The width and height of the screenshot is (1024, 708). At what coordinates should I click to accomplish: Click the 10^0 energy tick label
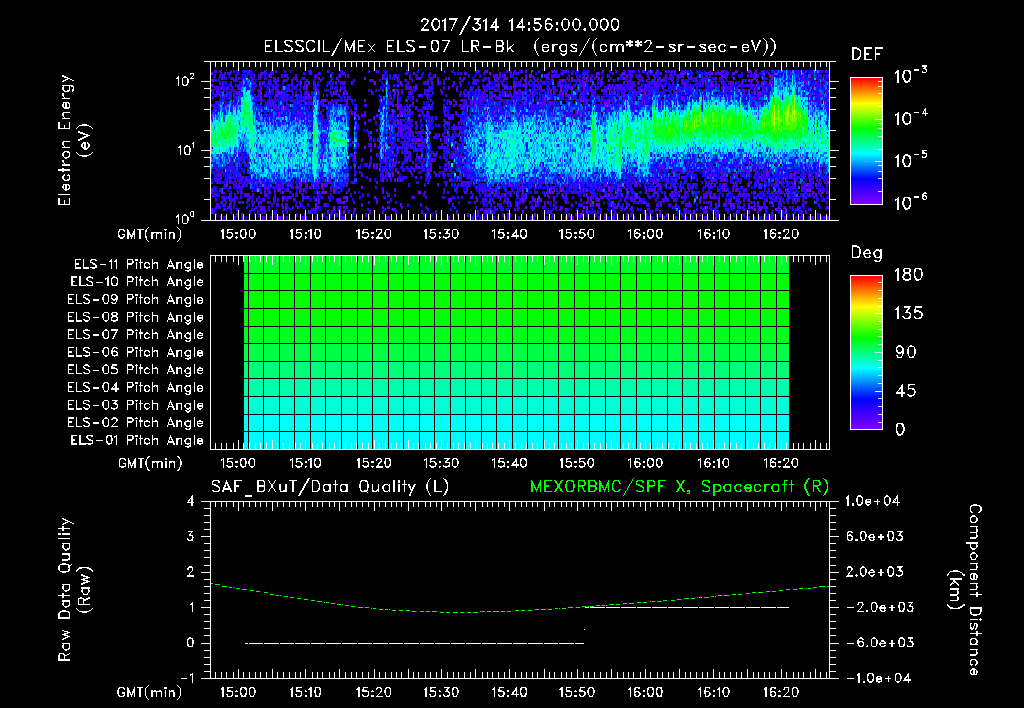[x=185, y=217]
